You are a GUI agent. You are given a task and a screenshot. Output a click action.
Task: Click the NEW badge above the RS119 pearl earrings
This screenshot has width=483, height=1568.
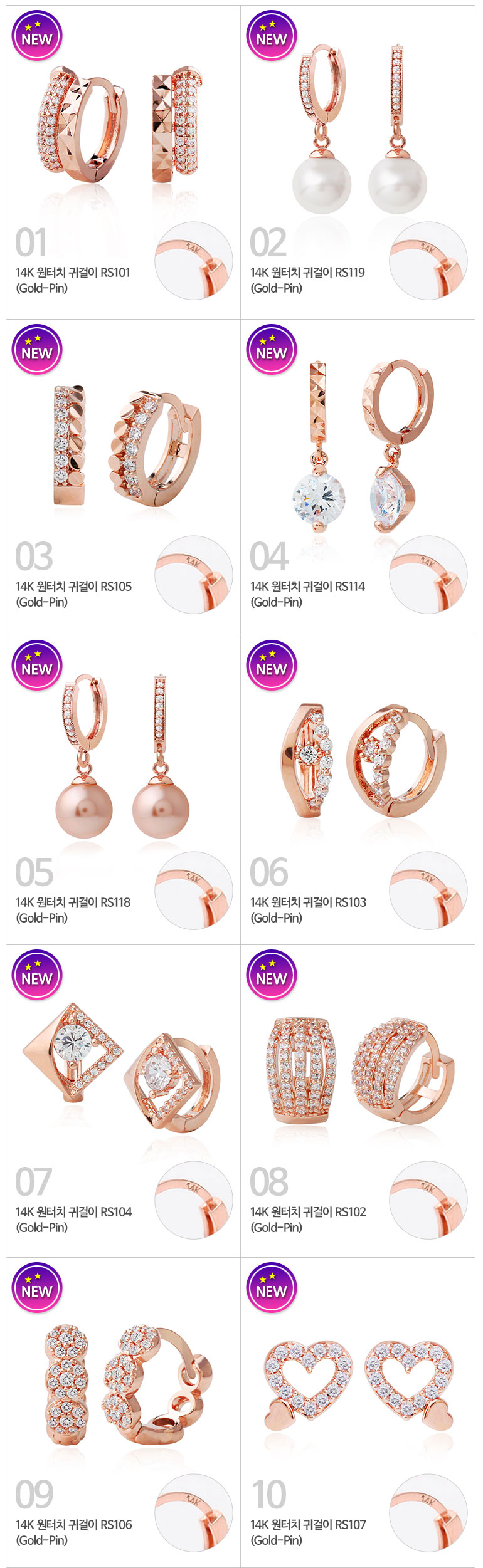272,35
